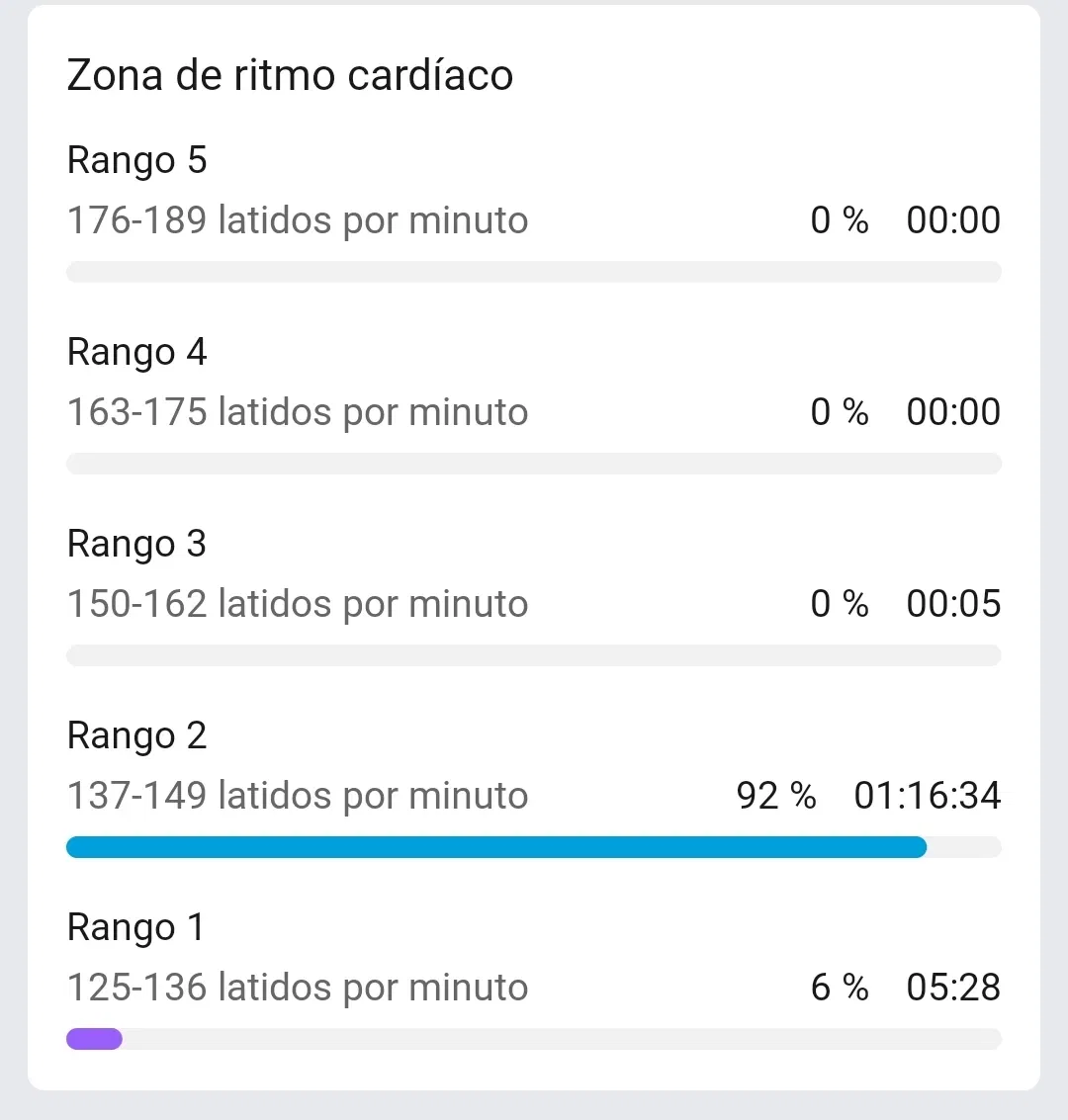Tap the 176-189 latidos por minuto text

point(297,219)
